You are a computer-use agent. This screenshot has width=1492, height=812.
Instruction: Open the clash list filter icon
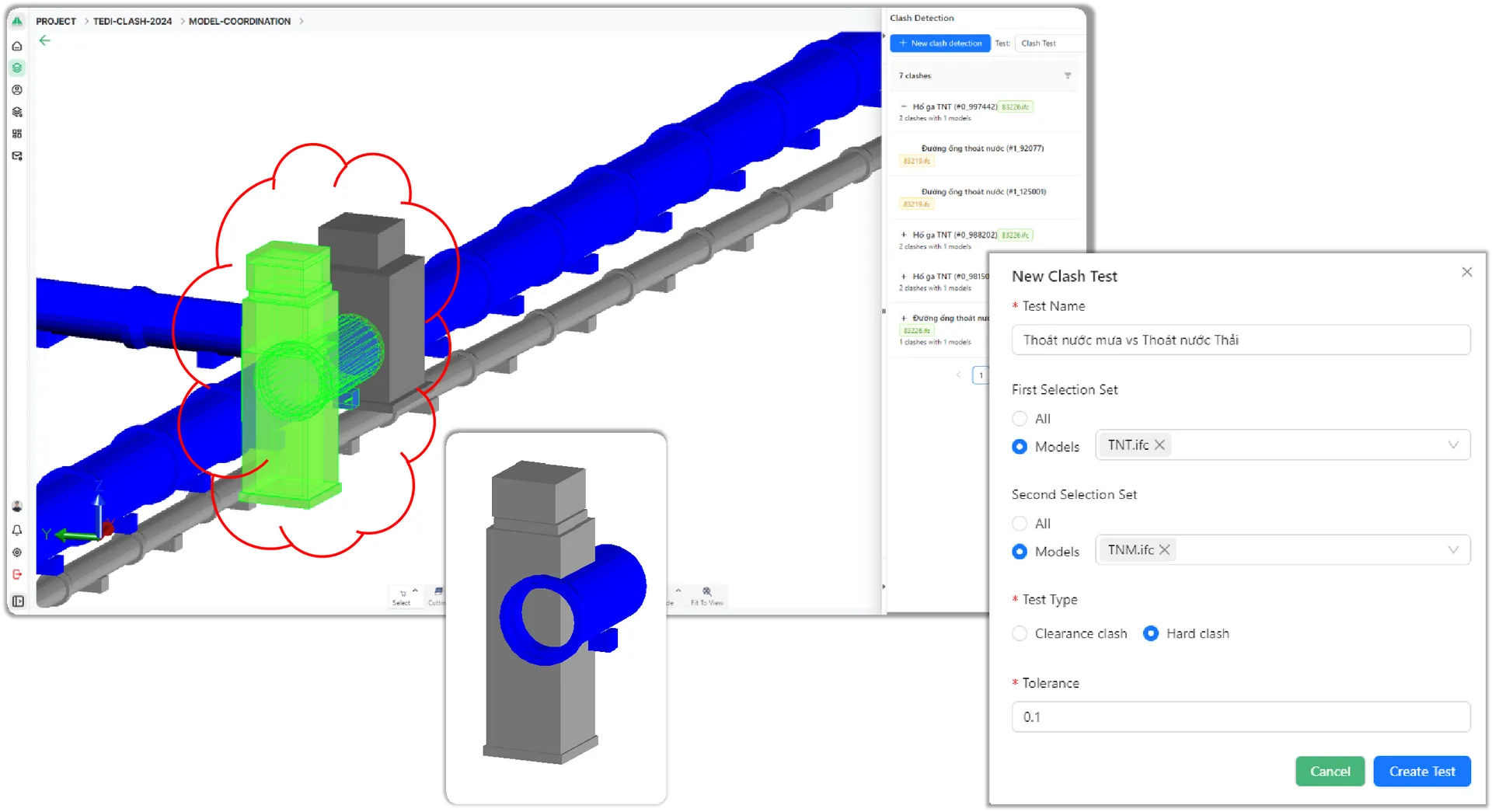tap(1068, 75)
